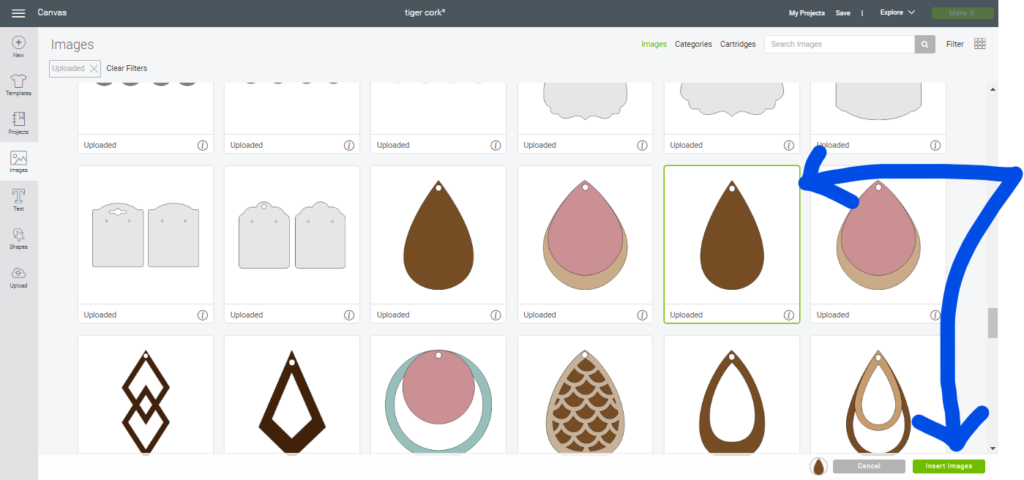The height and width of the screenshot is (480, 1024).
Task: Open the Shapes tool
Action: tap(18, 237)
